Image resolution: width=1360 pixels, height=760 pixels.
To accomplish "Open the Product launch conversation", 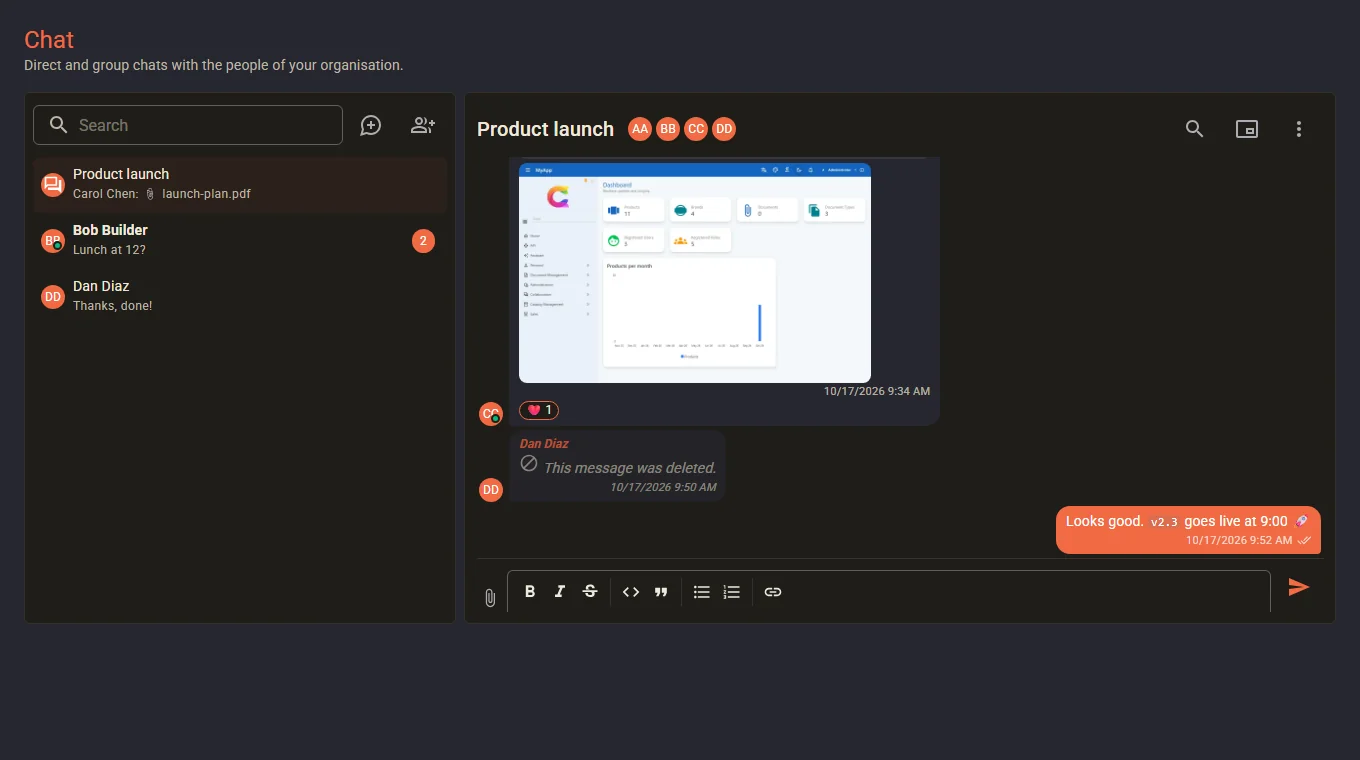I will [240, 184].
